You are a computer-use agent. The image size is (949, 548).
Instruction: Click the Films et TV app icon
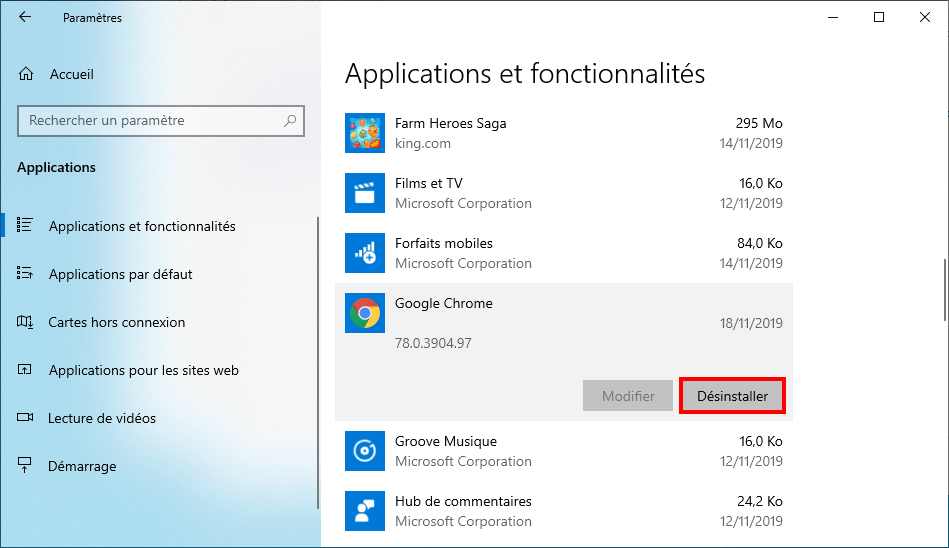point(365,193)
